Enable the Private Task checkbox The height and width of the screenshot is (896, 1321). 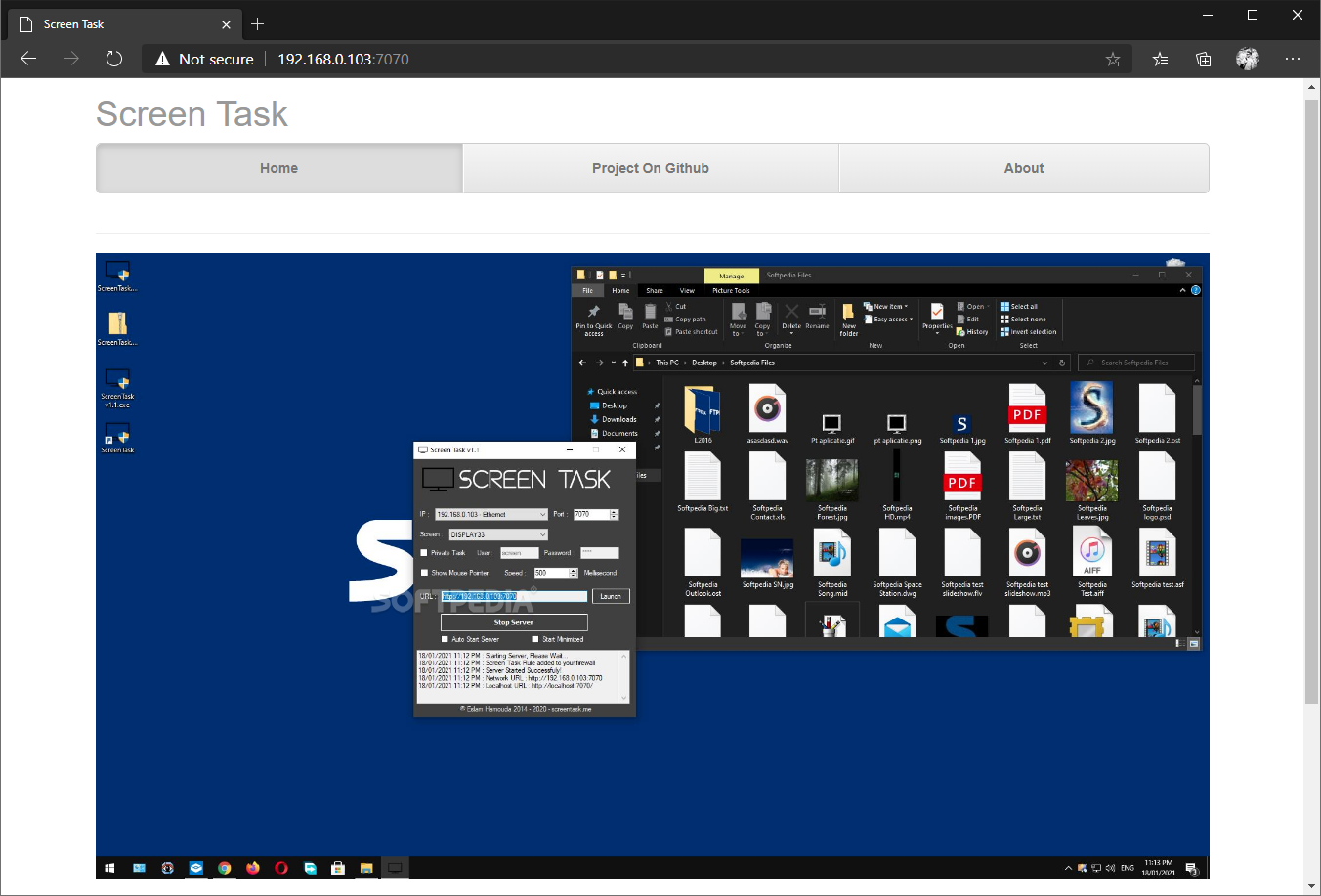tap(424, 553)
